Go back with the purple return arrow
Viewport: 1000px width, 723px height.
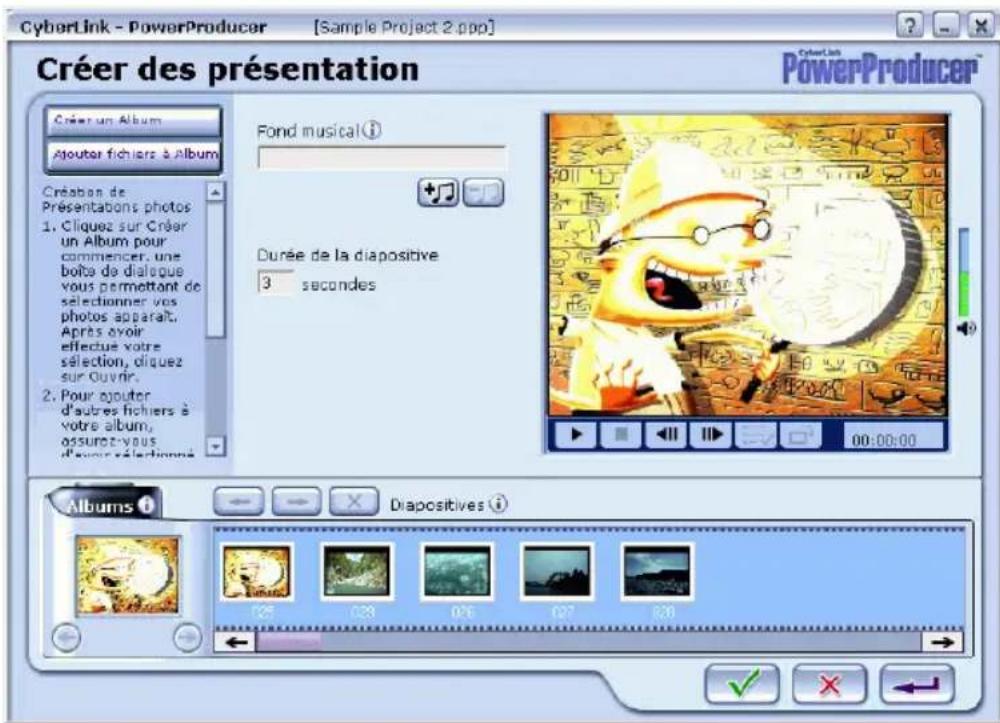917,685
